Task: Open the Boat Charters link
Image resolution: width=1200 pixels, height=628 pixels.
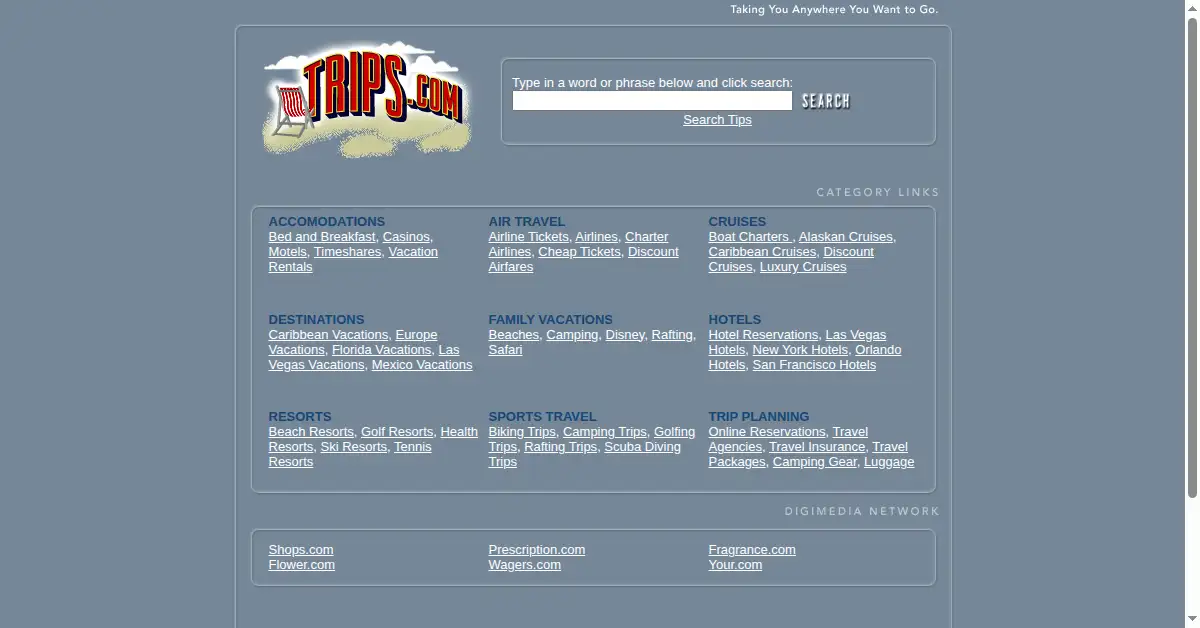Action: tap(750, 237)
